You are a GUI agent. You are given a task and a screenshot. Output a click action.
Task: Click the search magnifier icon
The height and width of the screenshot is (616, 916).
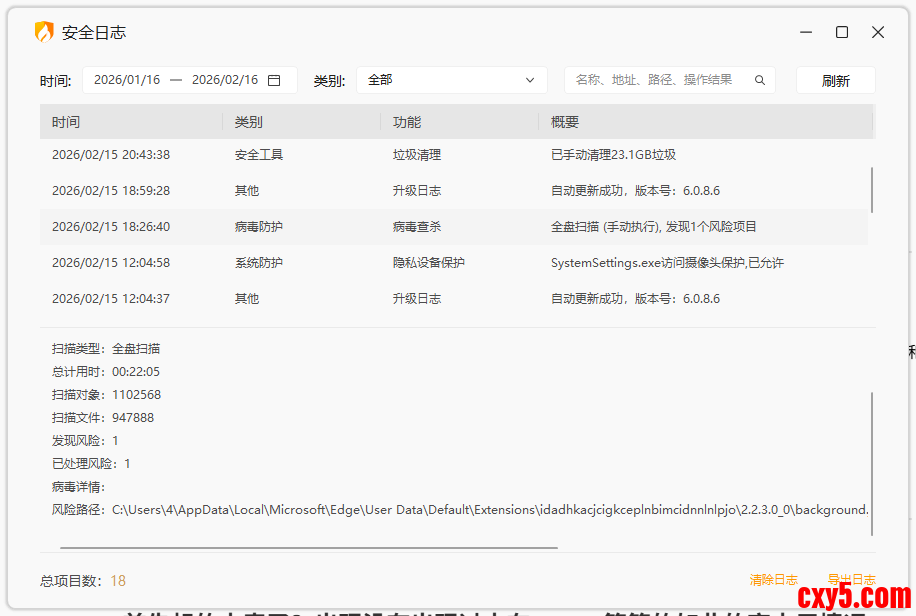click(760, 80)
